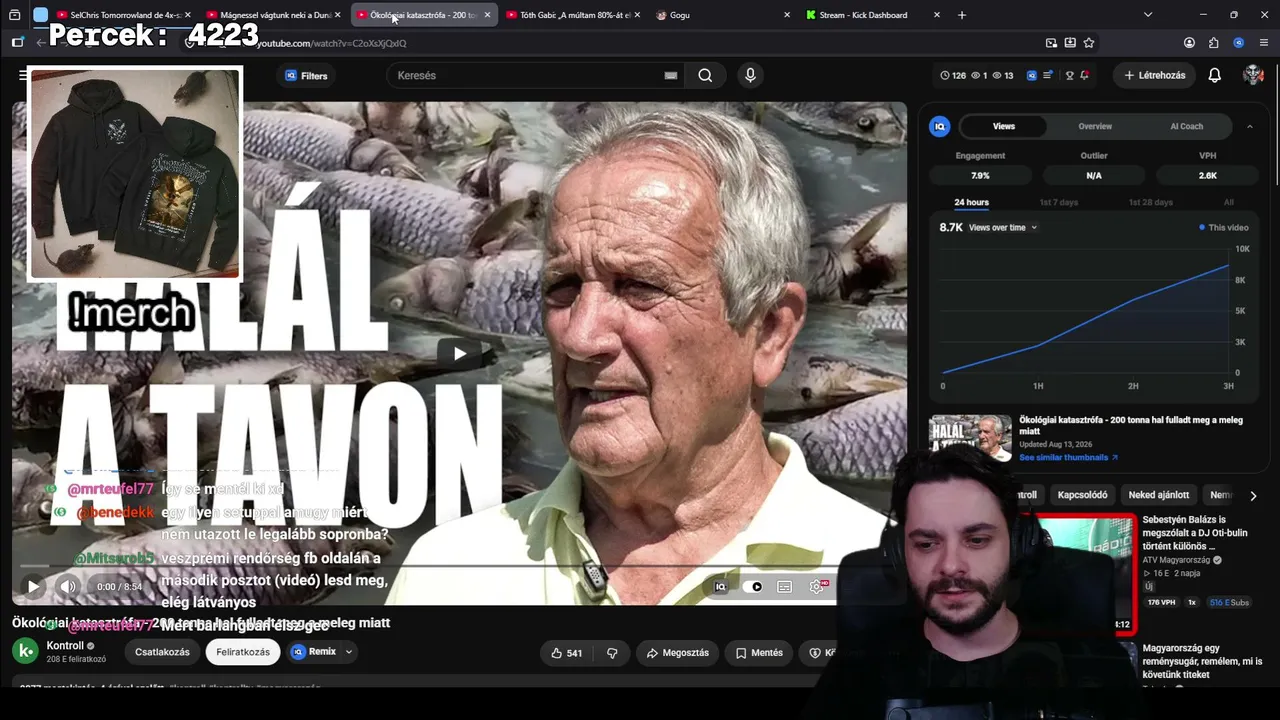Click the Halál a tavon thumbnail in vidIQ panel

tap(971, 437)
